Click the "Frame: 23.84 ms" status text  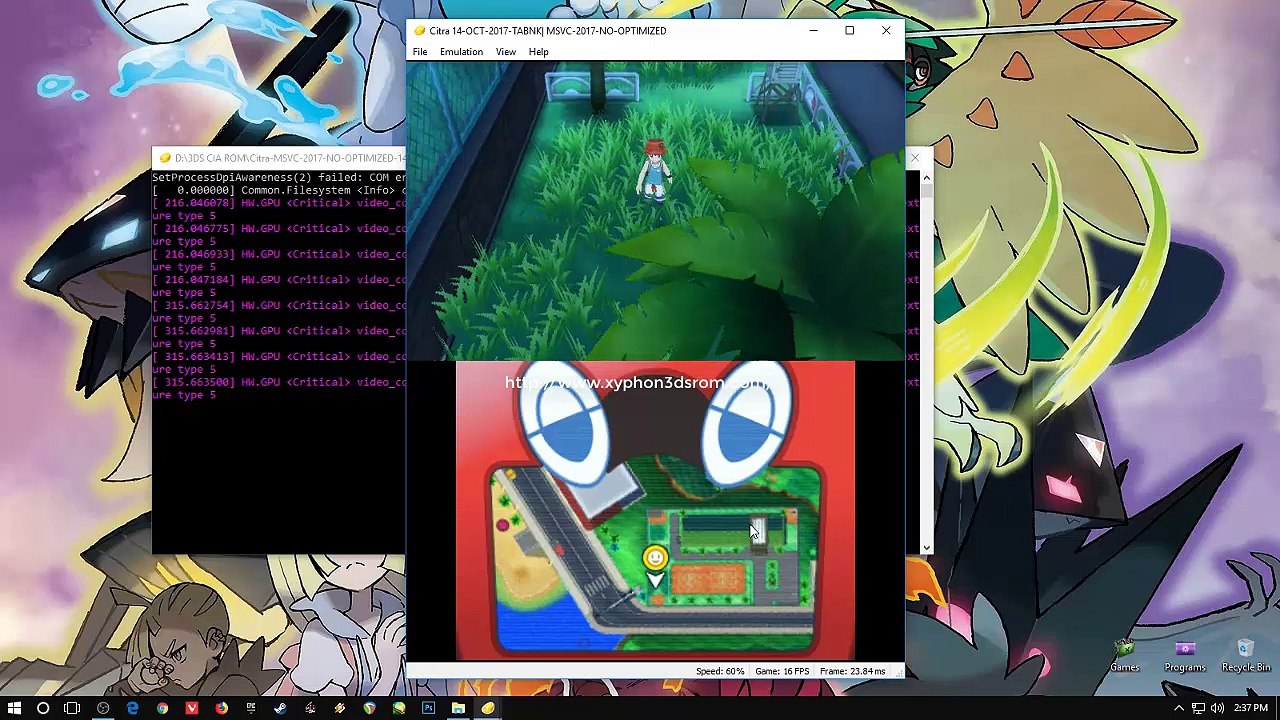pos(852,671)
